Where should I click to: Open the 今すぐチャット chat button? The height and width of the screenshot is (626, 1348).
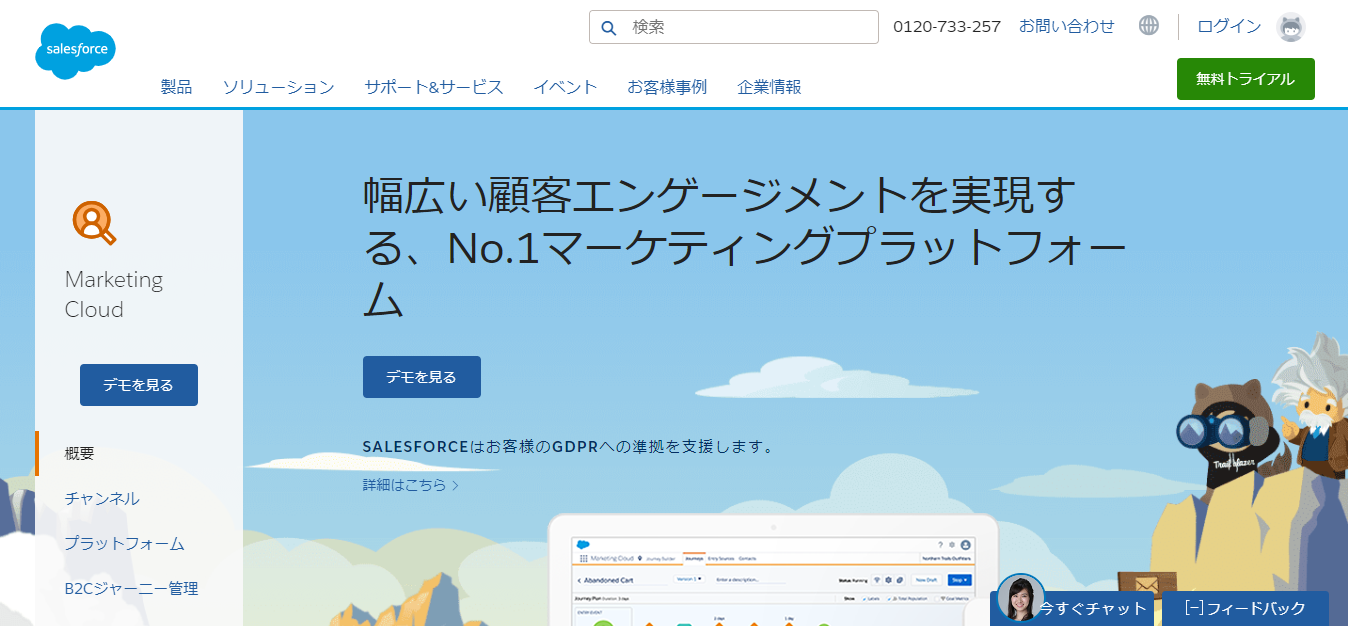coord(1074,608)
